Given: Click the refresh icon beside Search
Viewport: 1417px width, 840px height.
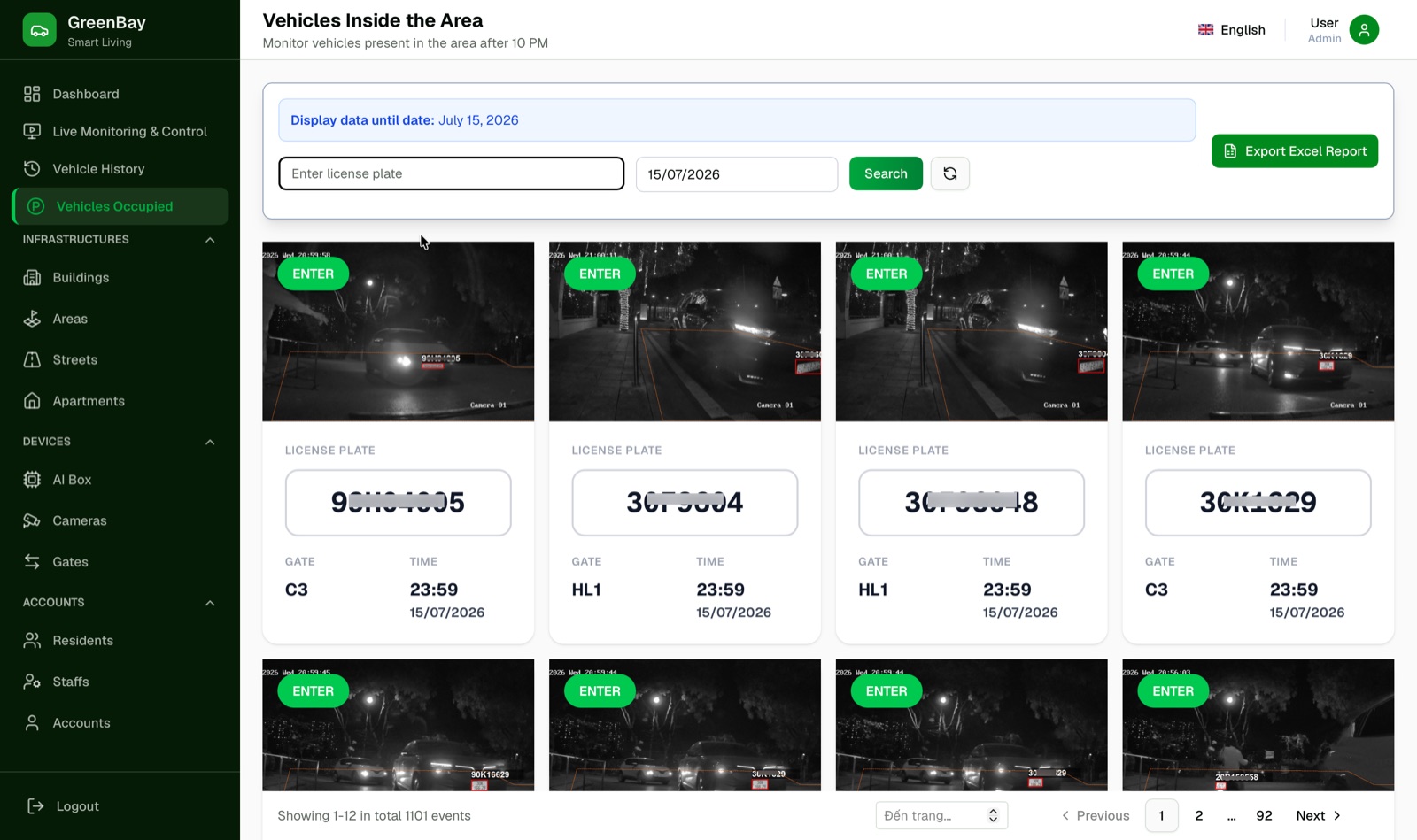Looking at the screenshot, I should [949, 173].
